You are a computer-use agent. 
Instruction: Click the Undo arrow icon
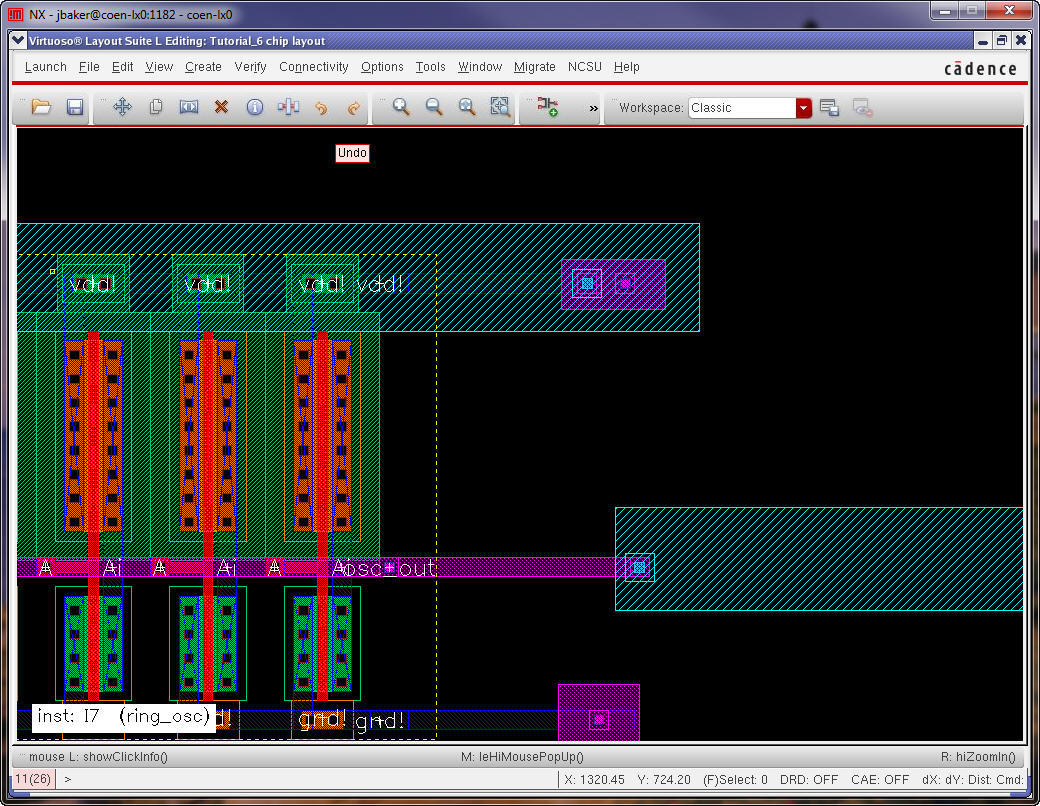coord(321,107)
